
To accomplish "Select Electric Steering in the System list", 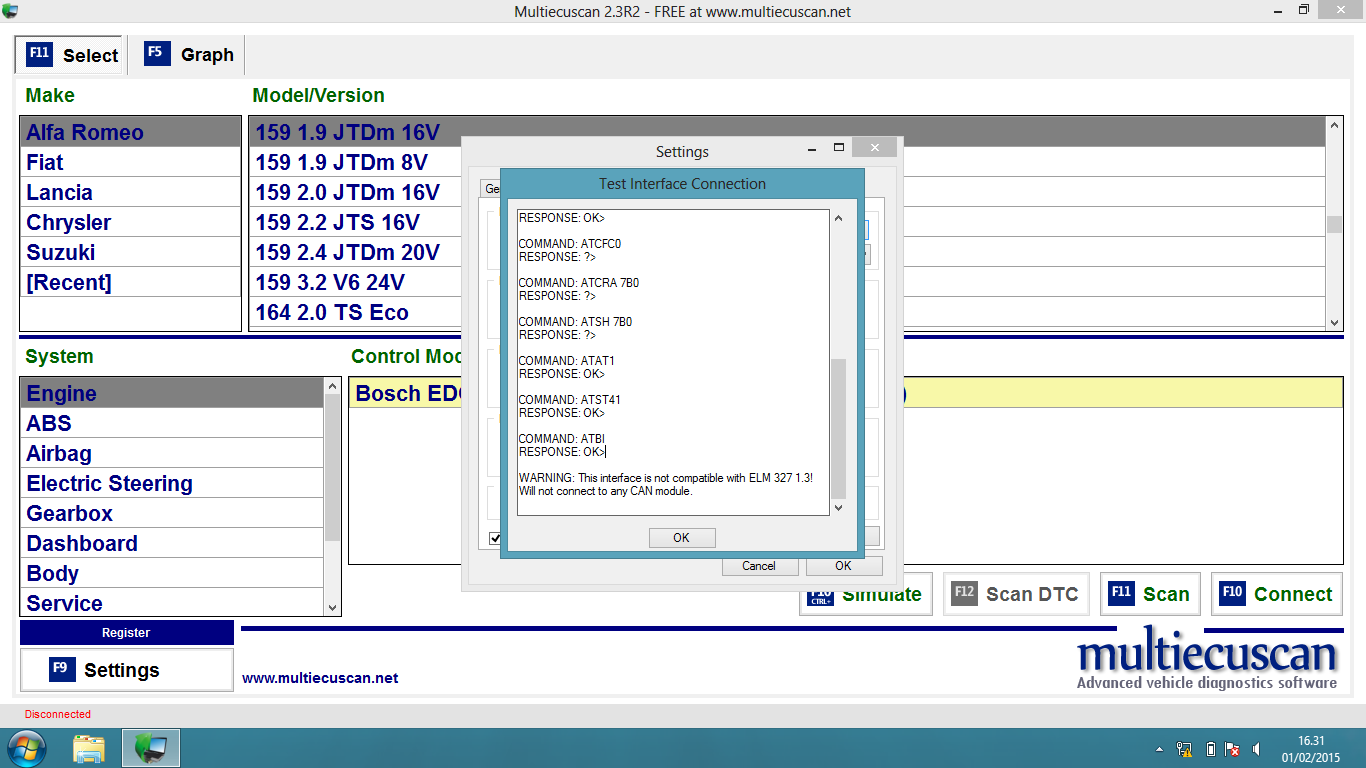I will (x=172, y=483).
